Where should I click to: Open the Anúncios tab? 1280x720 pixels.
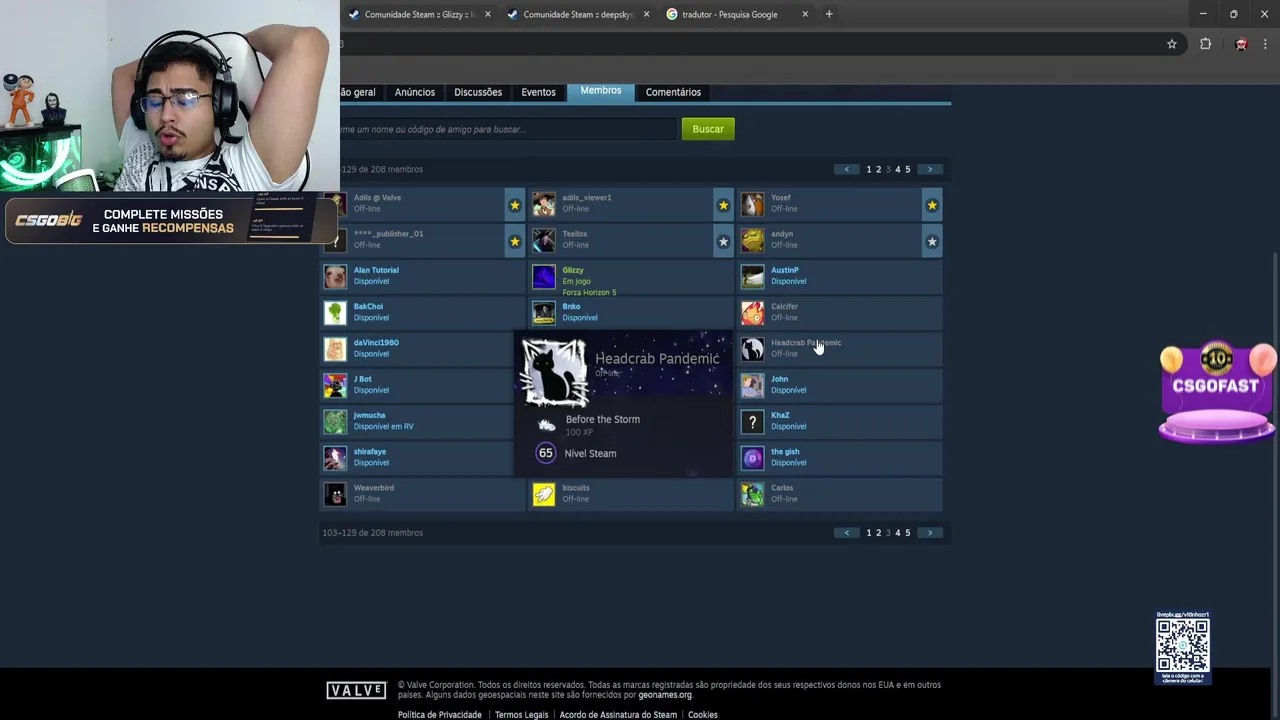click(415, 92)
